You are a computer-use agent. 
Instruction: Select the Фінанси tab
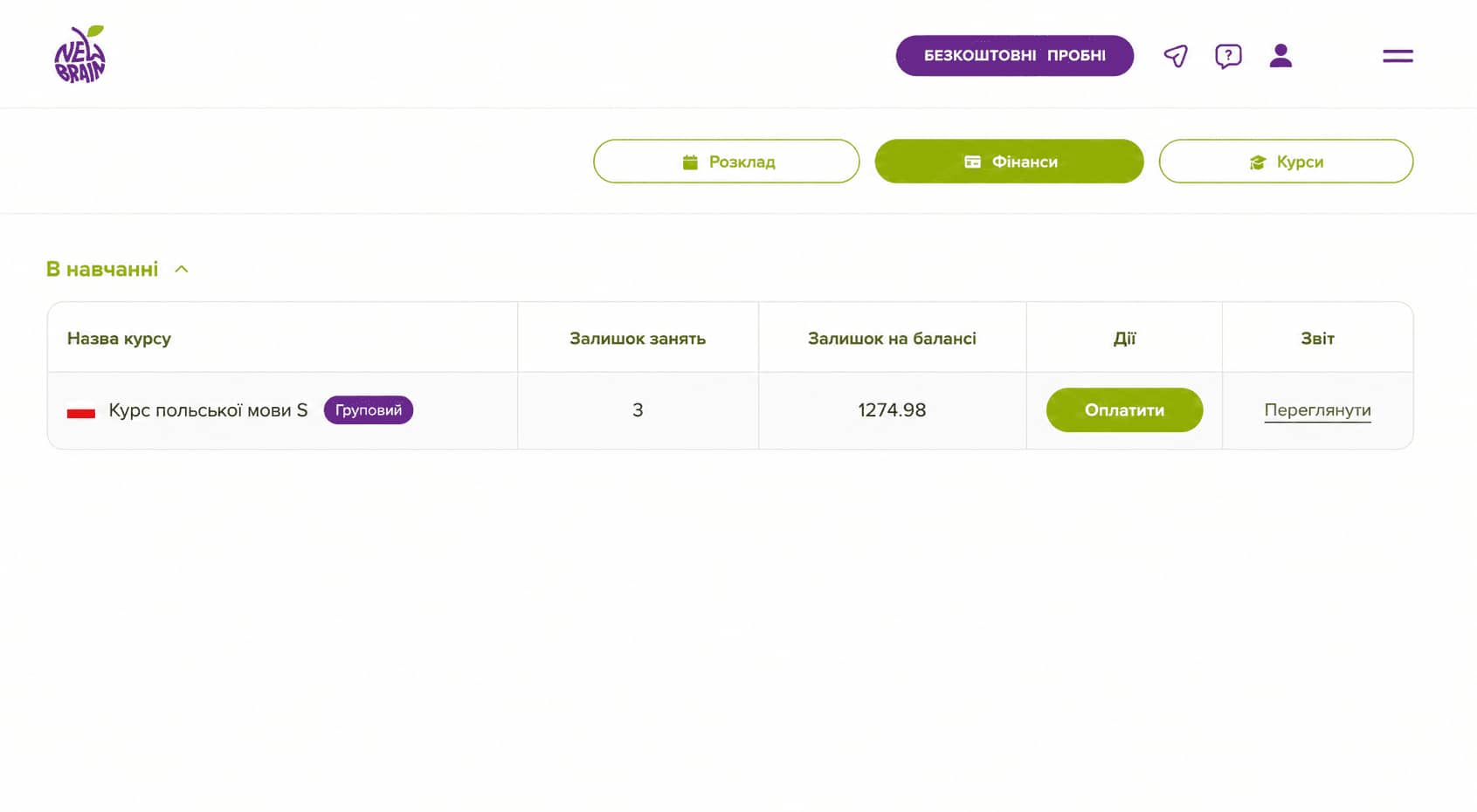pos(1009,162)
